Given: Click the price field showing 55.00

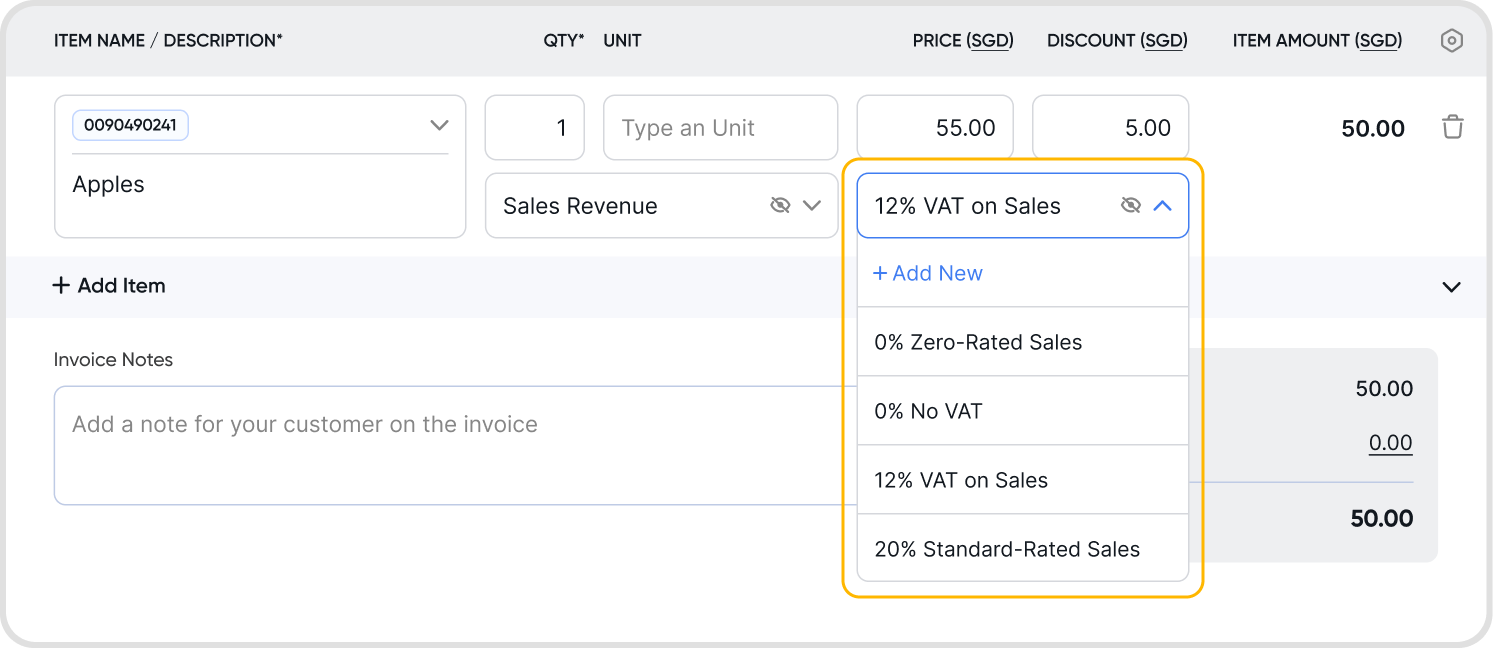Looking at the screenshot, I should coord(935,128).
